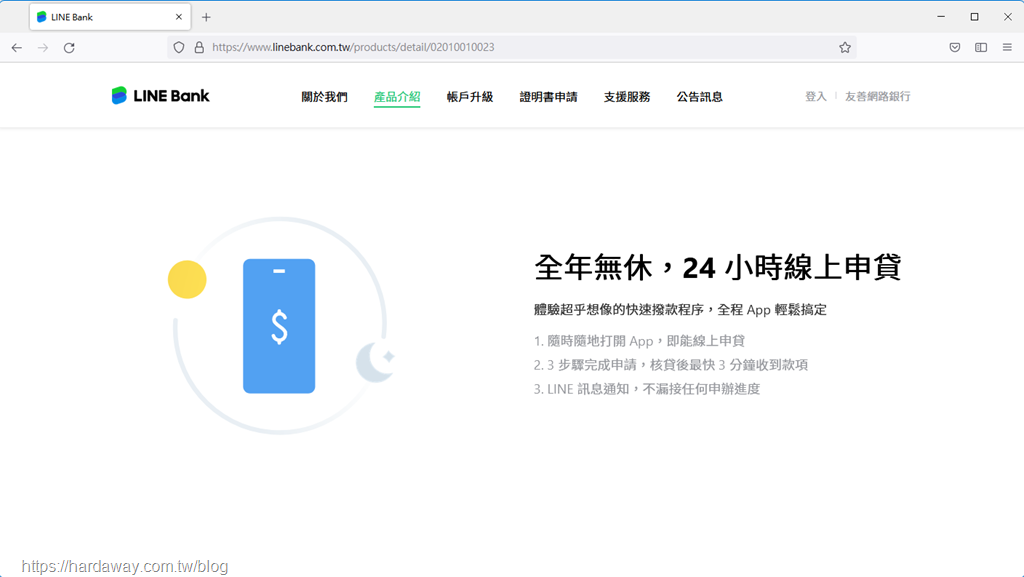The image size is (1024, 577).
Task: Reload the page with the refresh icon
Action: click(69, 48)
